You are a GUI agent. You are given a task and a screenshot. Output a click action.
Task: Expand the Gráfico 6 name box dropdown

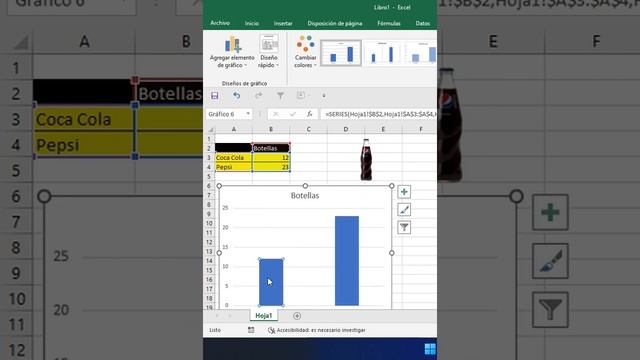click(248, 114)
